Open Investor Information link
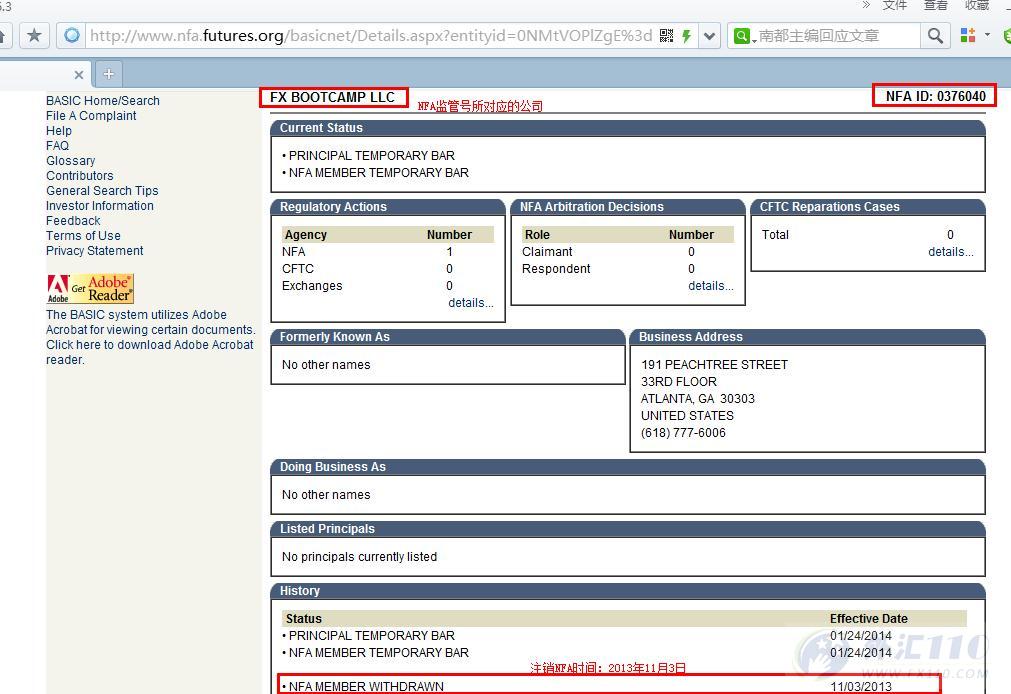Image resolution: width=1011 pixels, height=694 pixels. (99, 206)
